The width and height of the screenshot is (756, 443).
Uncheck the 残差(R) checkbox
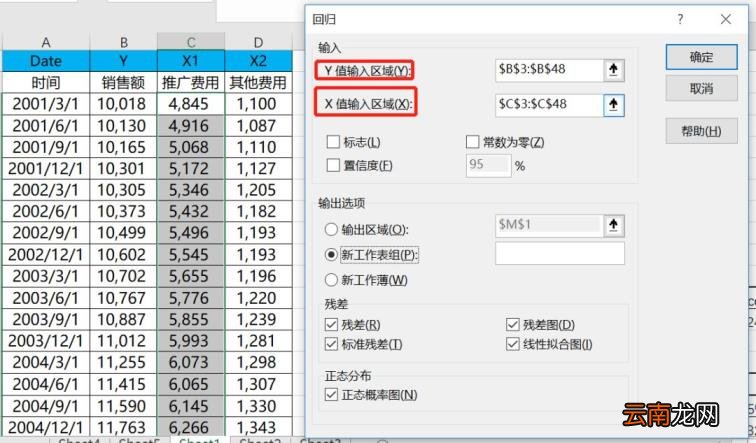point(331,324)
